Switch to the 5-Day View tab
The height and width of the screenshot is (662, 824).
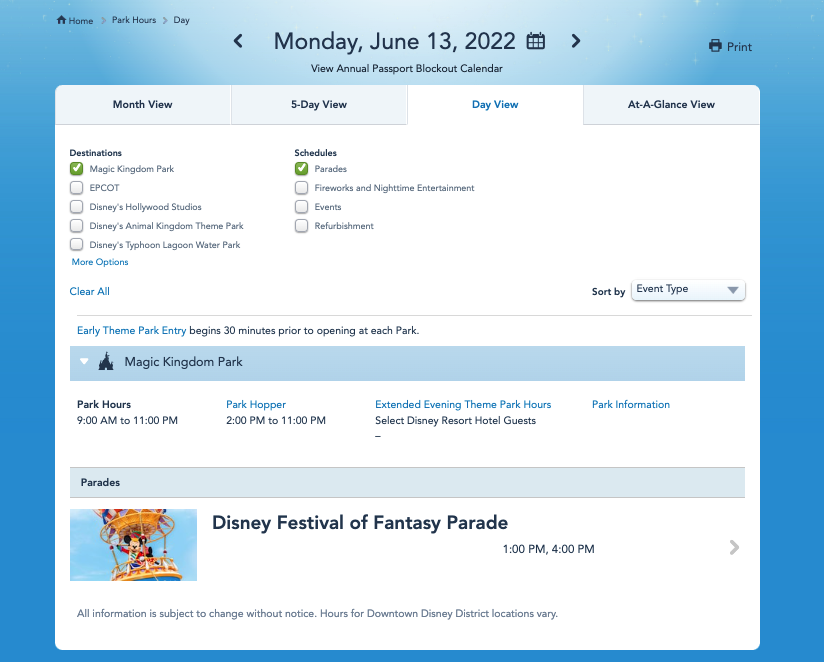click(319, 105)
